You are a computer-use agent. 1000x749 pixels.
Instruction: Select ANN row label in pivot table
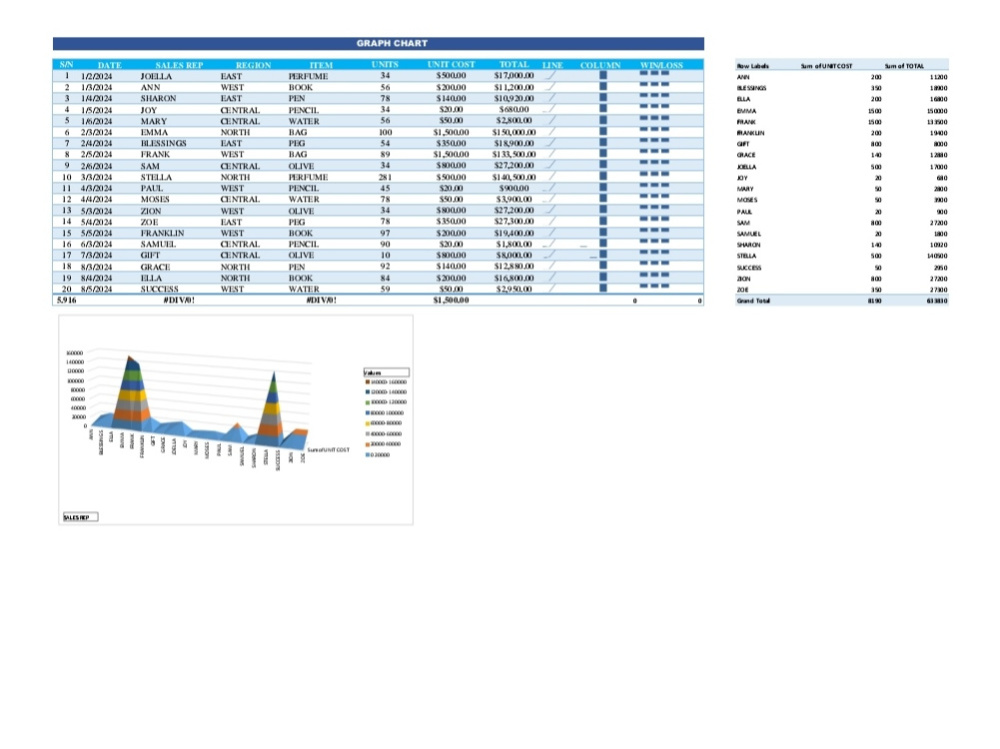point(743,77)
